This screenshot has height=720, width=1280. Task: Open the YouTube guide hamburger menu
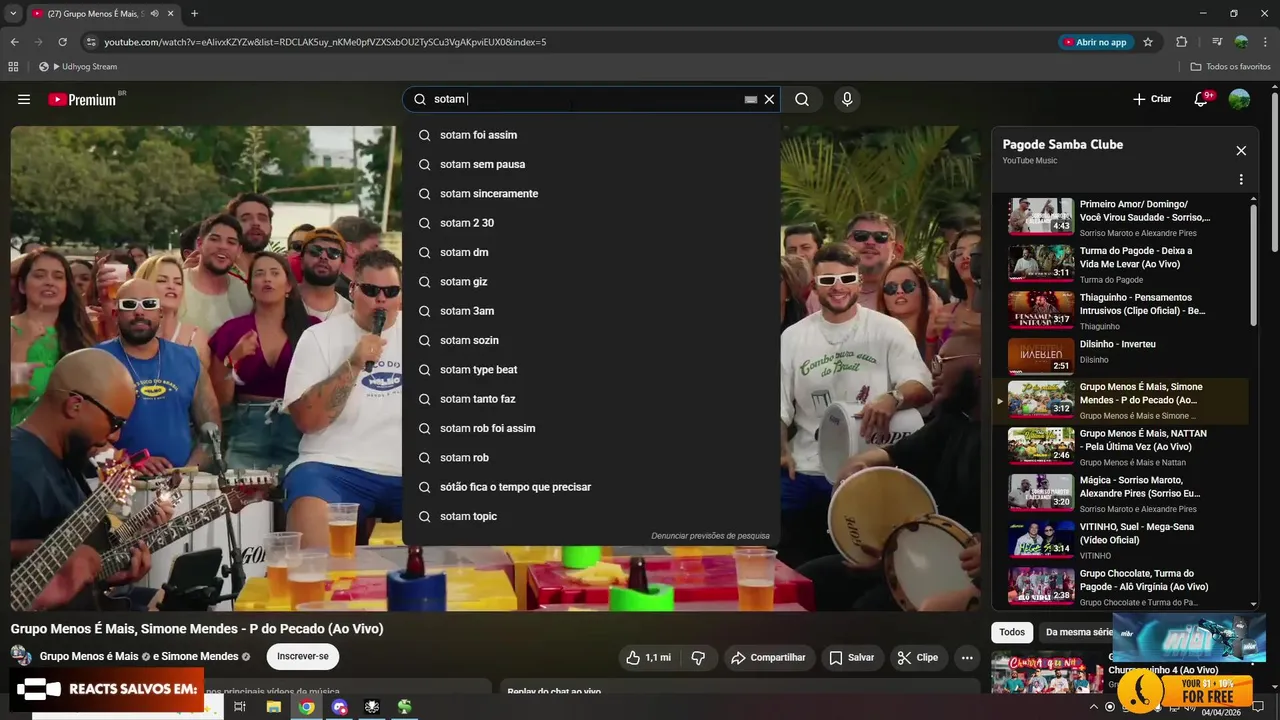24,99
